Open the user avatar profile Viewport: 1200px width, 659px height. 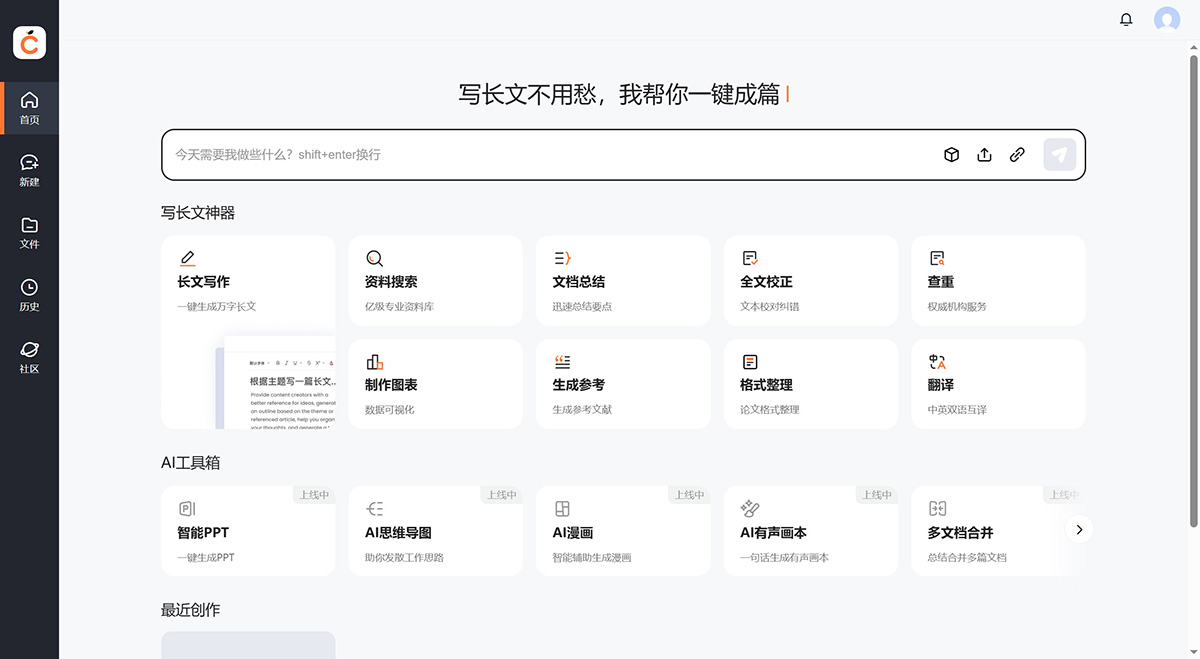point(1166,19)
